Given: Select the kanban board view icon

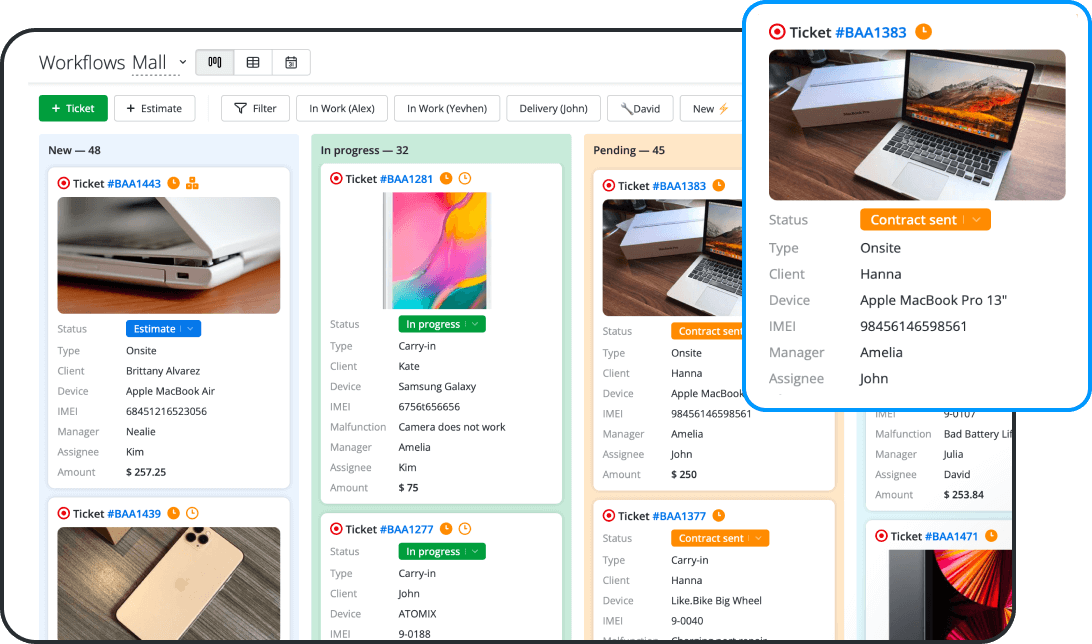Looking at the screenshot, I should [214, 61].
